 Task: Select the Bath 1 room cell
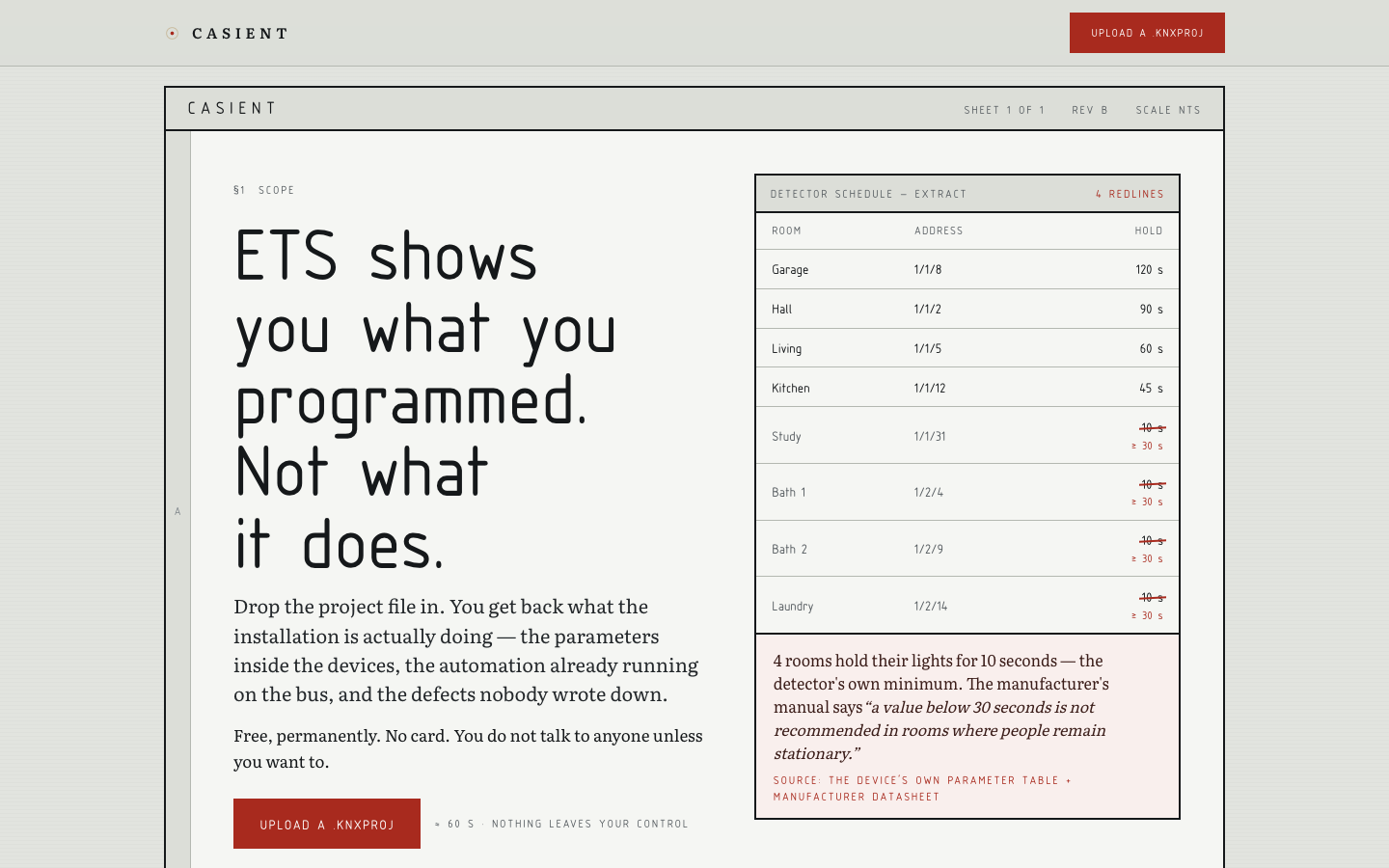pyautogui.click(x=788, y=493)
